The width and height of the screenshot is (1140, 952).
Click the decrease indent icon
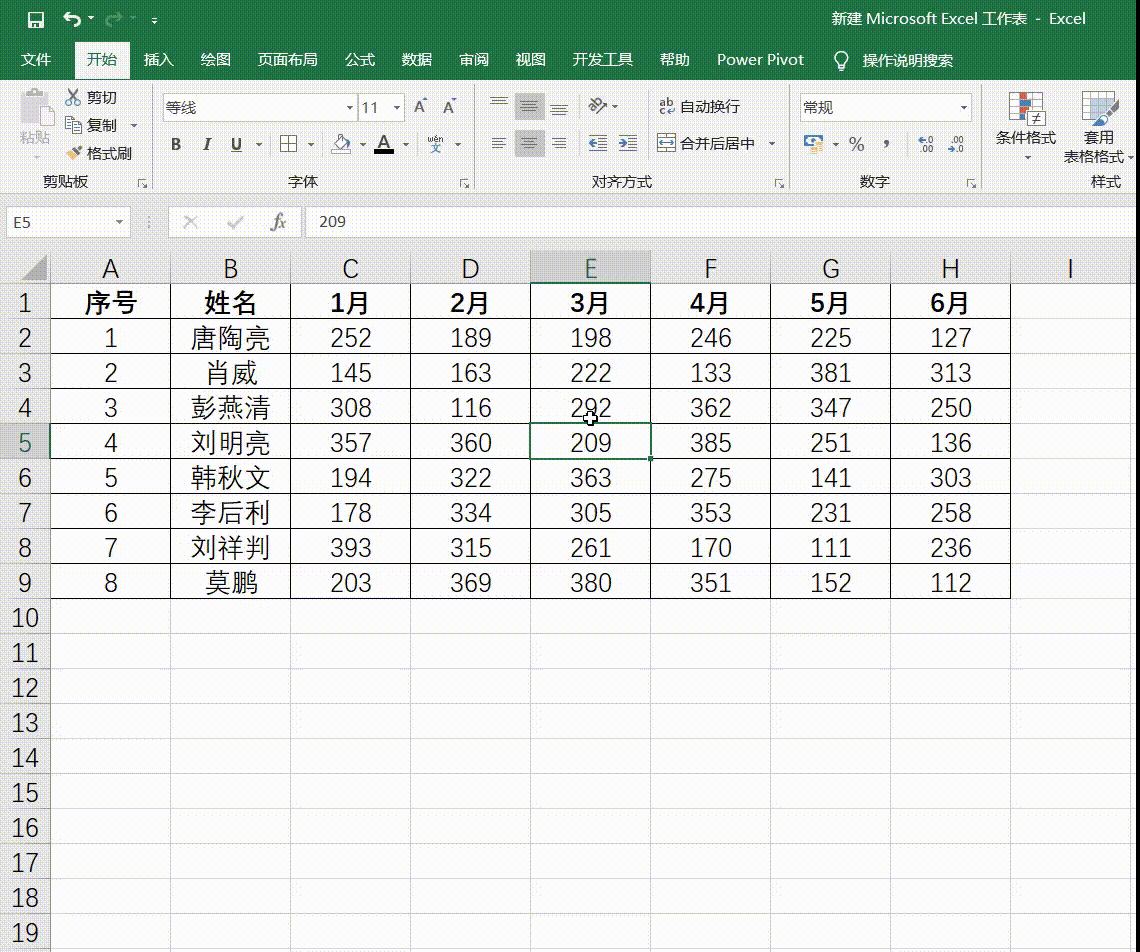tap(598, 143)
